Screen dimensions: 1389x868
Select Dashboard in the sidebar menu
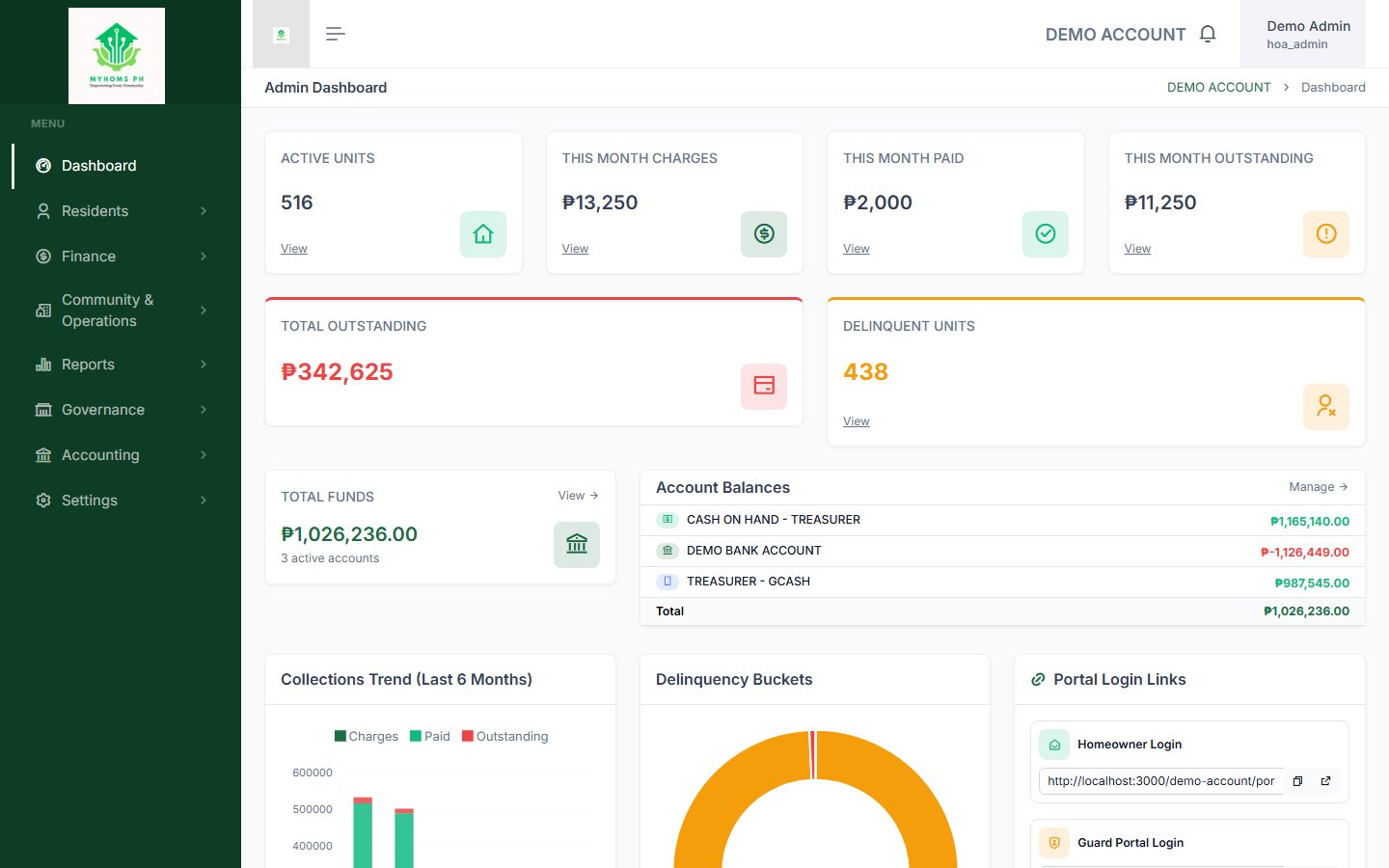click(121, 166)
